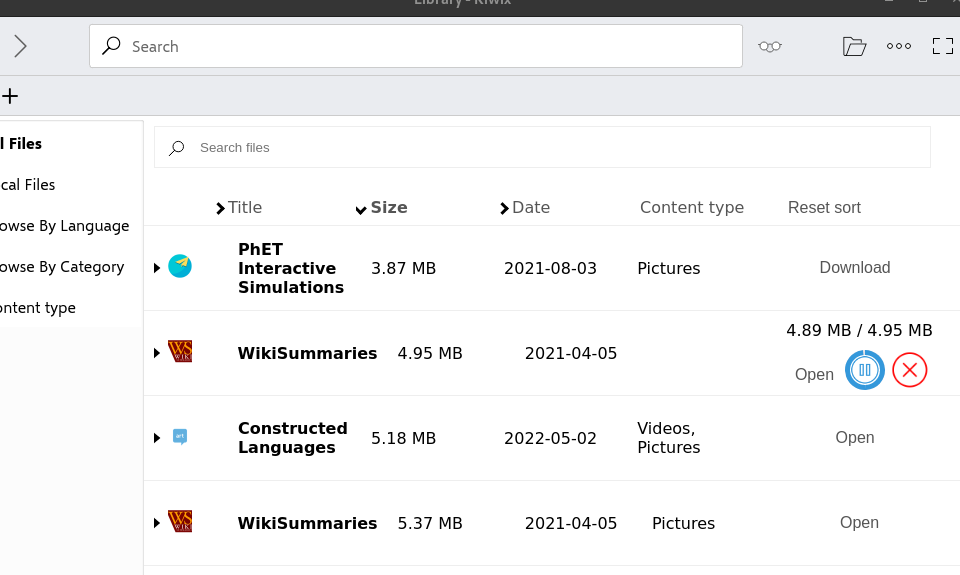Expand the PhET Interactive Simulations row

157,268
